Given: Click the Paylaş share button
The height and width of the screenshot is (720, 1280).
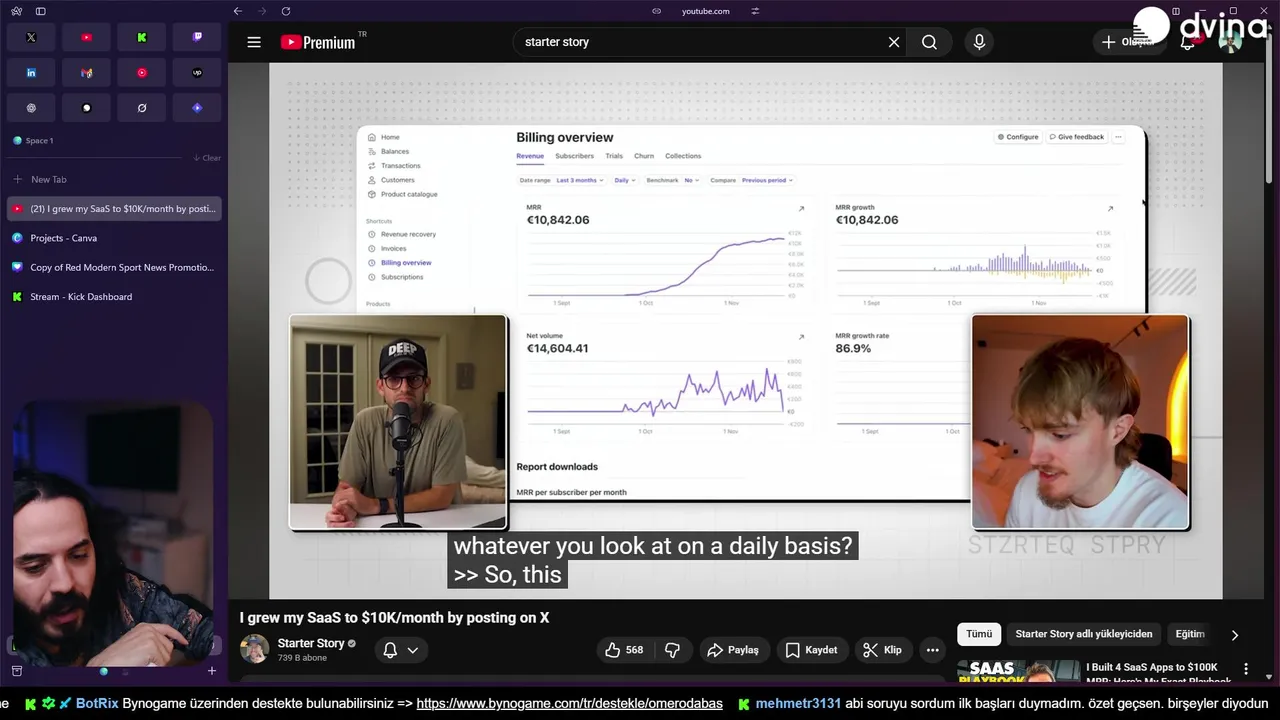Looking at the screenshot, I should click(x=733, y=650).
